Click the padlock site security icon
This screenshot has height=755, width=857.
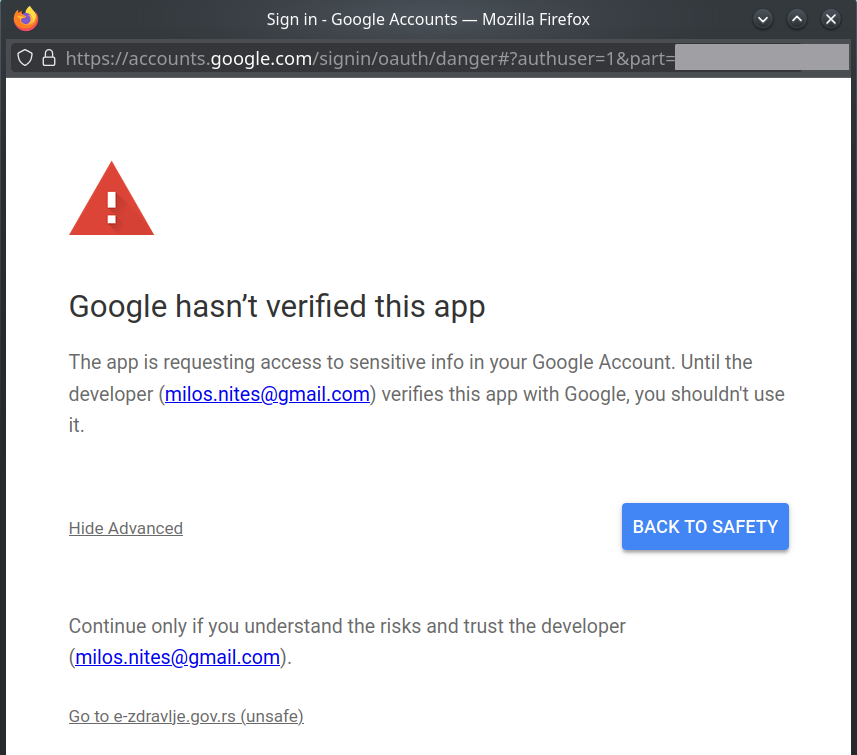coord(49,58)
